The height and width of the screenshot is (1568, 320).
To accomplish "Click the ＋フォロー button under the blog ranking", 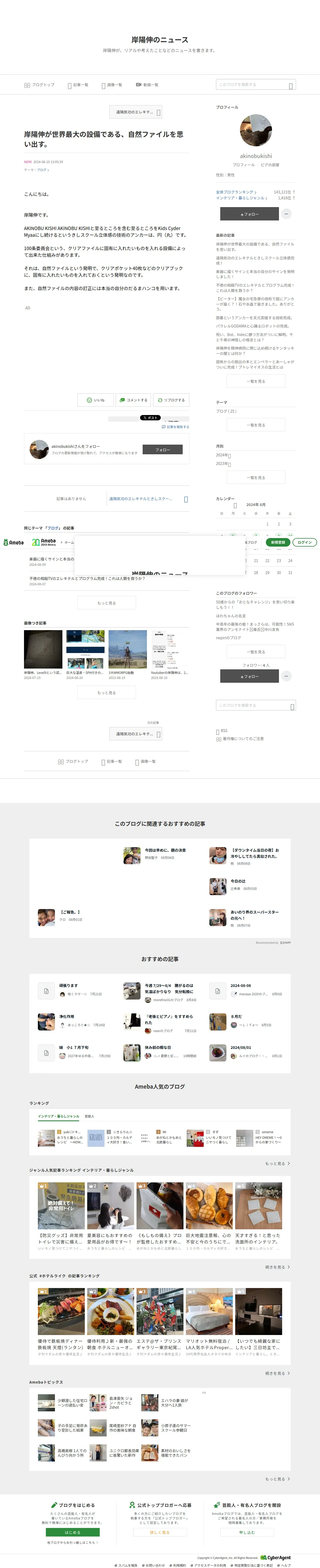I will pyautogui.click(x=249, y=214).
